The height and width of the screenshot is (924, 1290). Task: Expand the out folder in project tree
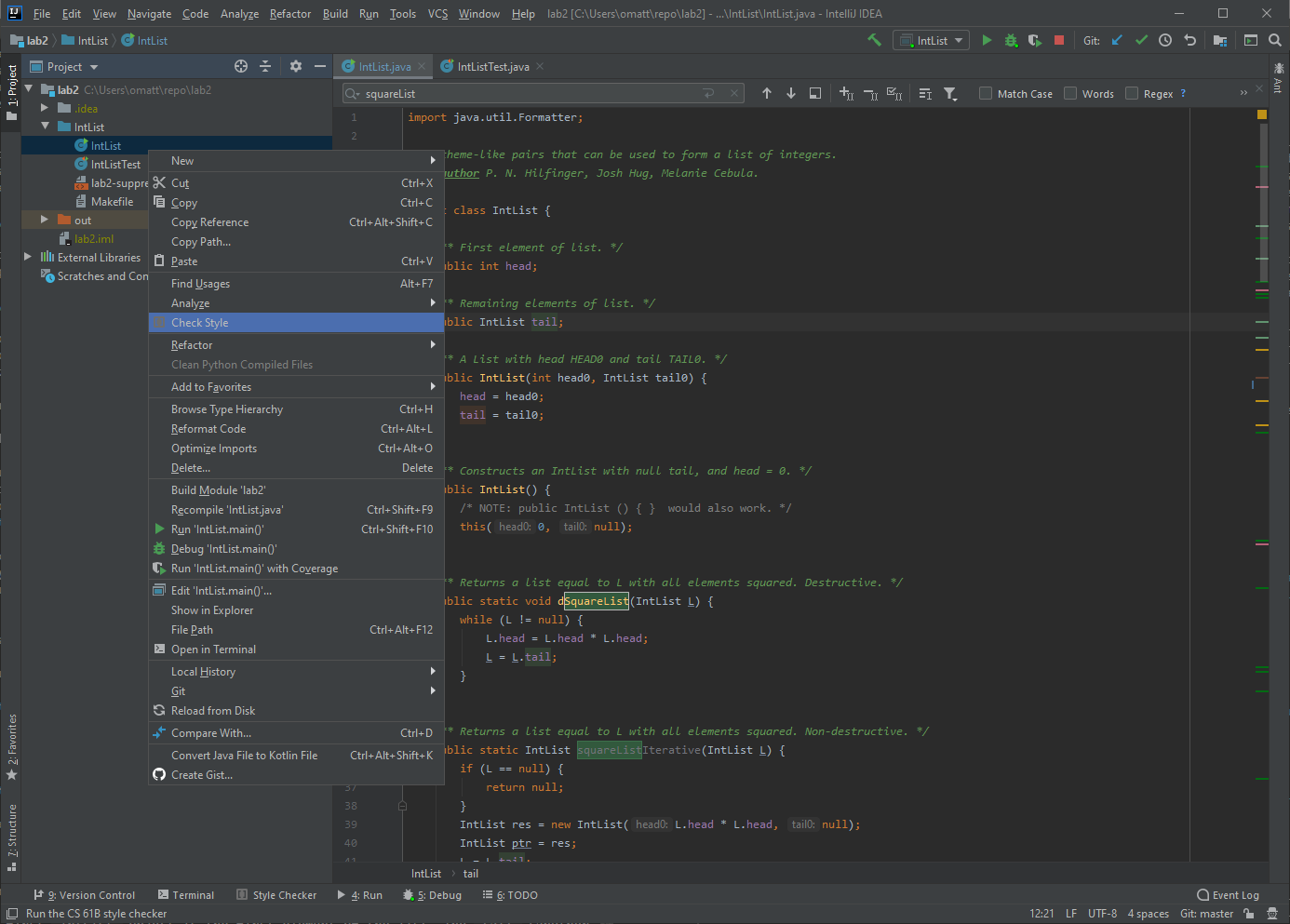coord(44,220)
